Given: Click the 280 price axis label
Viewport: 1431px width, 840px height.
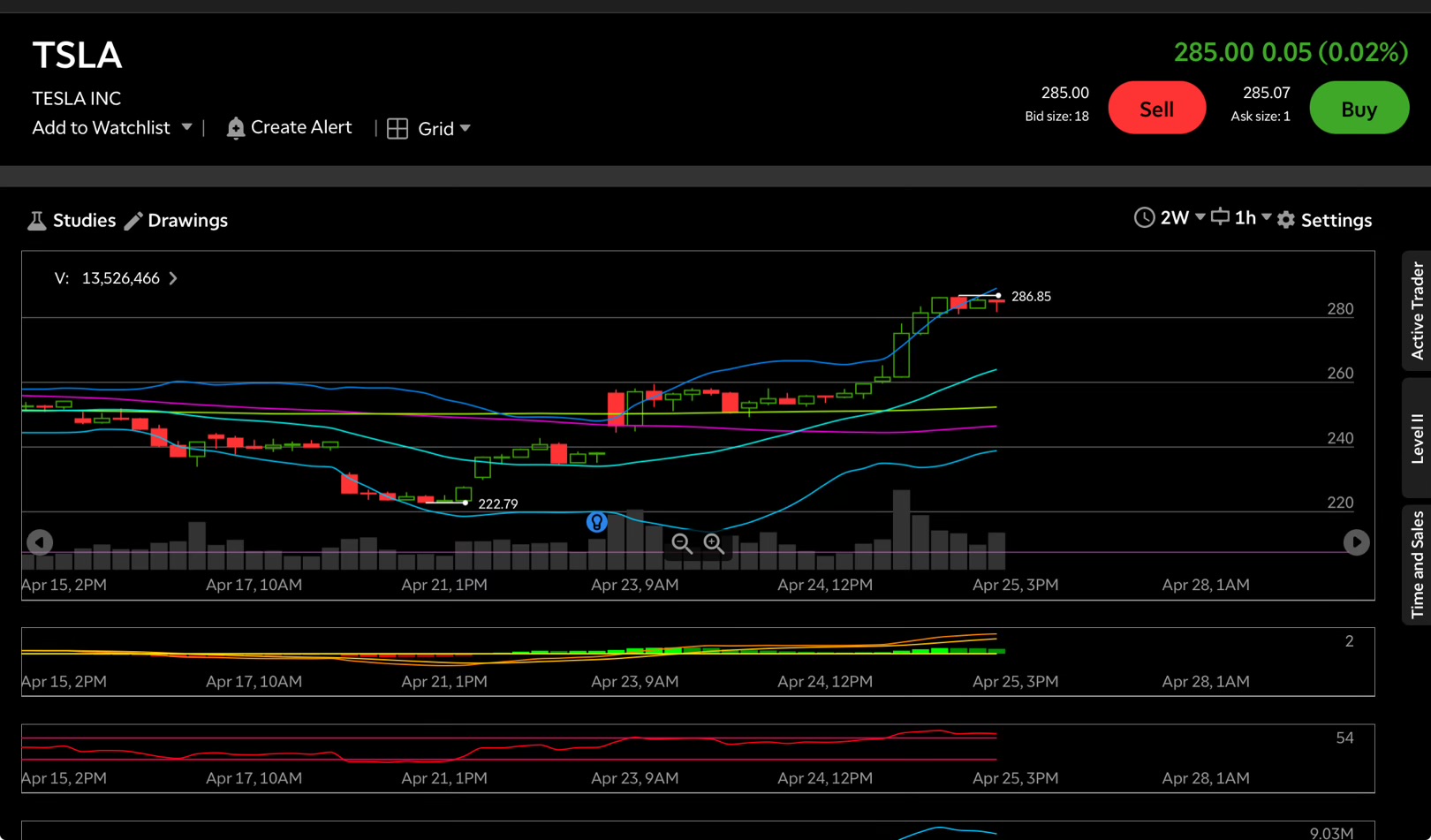Looking at the screenshot, I should pos(1340,309).
